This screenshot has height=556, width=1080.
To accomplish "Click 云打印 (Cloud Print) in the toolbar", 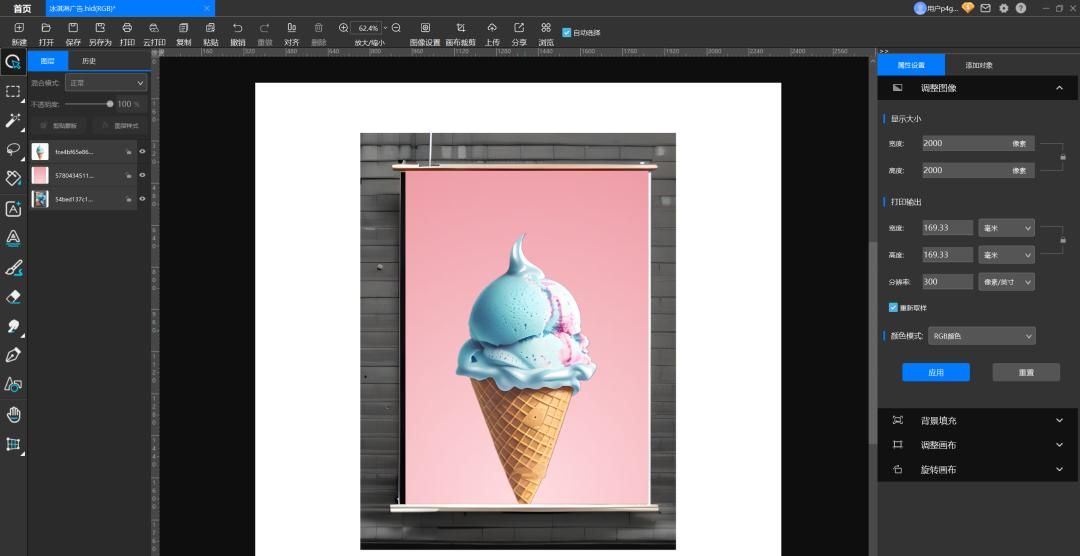I will pyautogui.click(x=154, y=34).
